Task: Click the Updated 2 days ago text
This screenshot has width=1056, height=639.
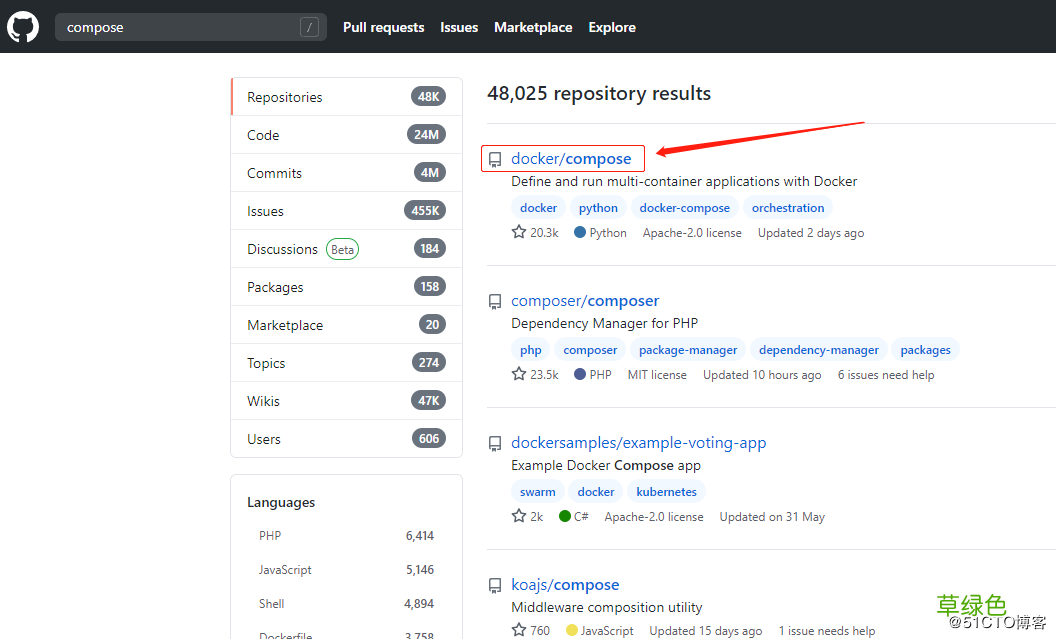Action: point(811,233)
